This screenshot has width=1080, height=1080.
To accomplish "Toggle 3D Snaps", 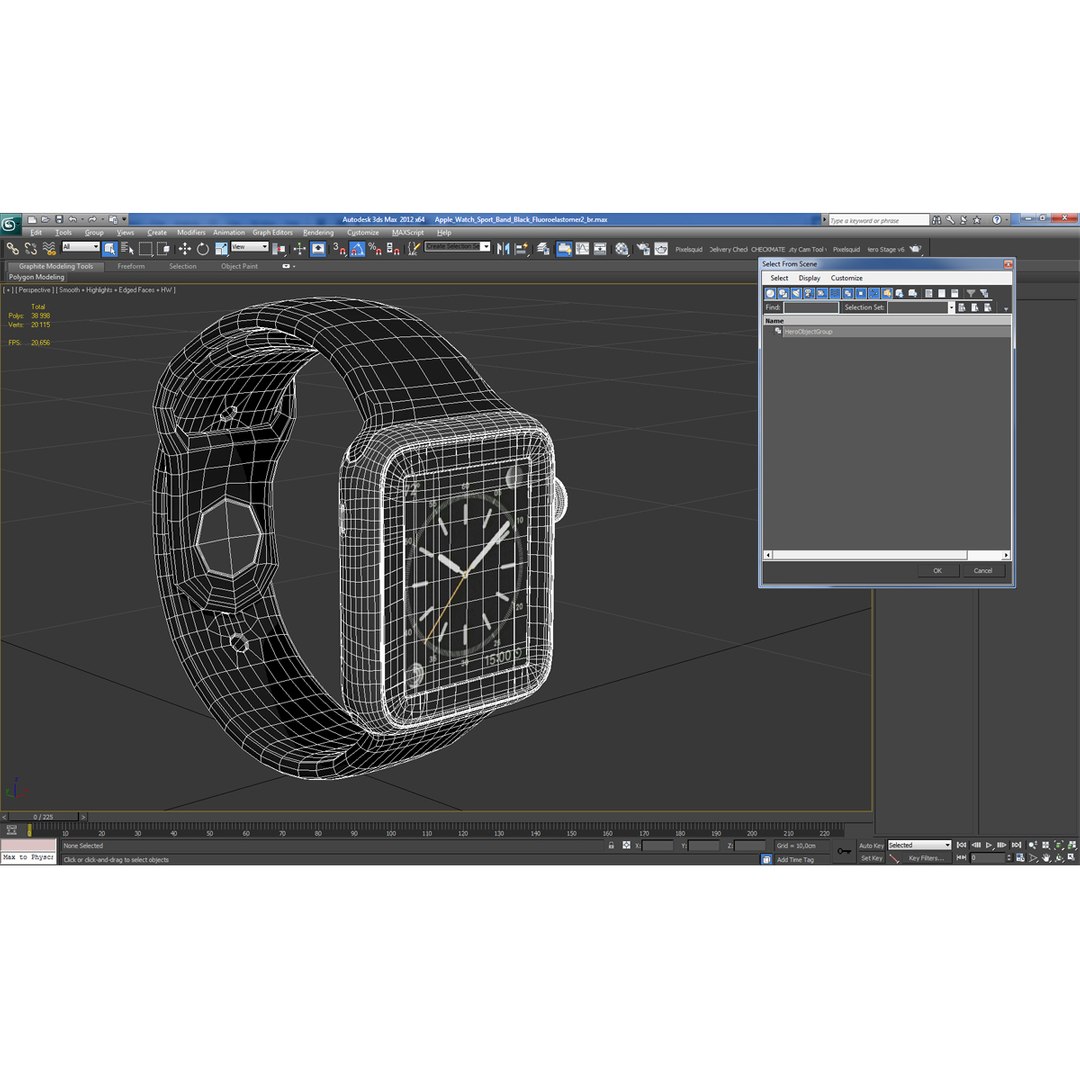I will (339, 249).
